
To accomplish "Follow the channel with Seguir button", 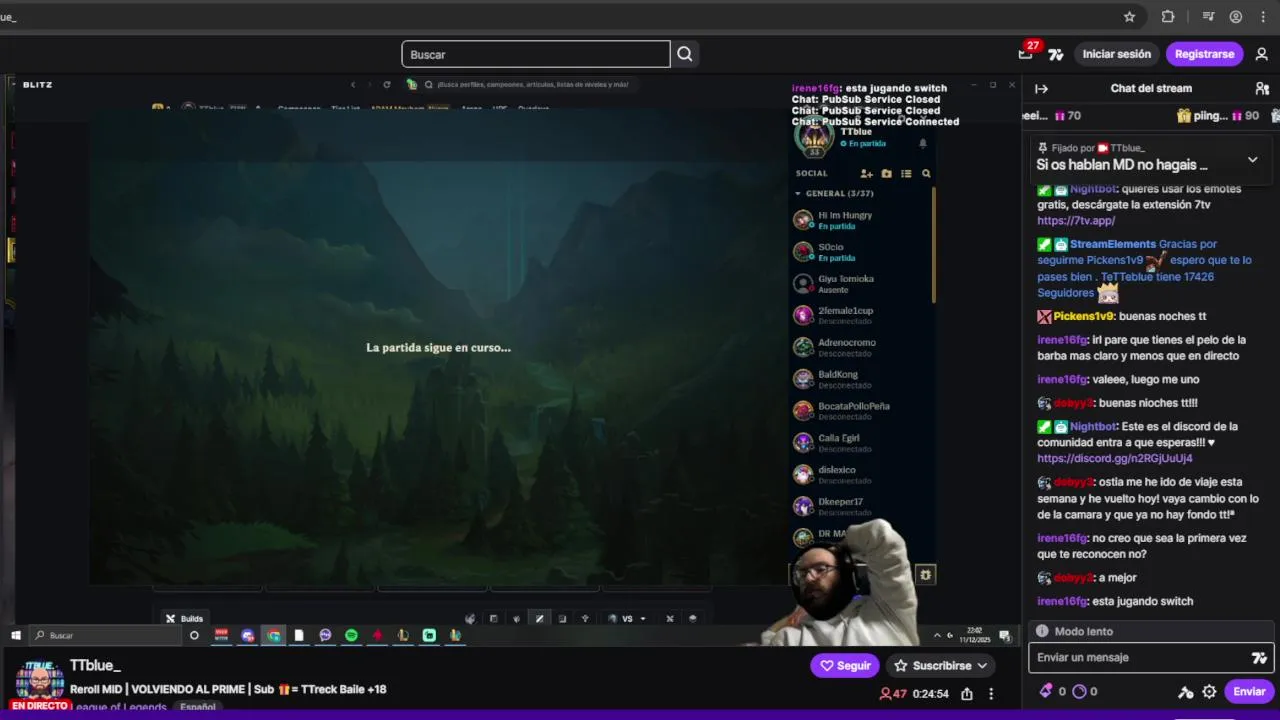I will [845, 666].
